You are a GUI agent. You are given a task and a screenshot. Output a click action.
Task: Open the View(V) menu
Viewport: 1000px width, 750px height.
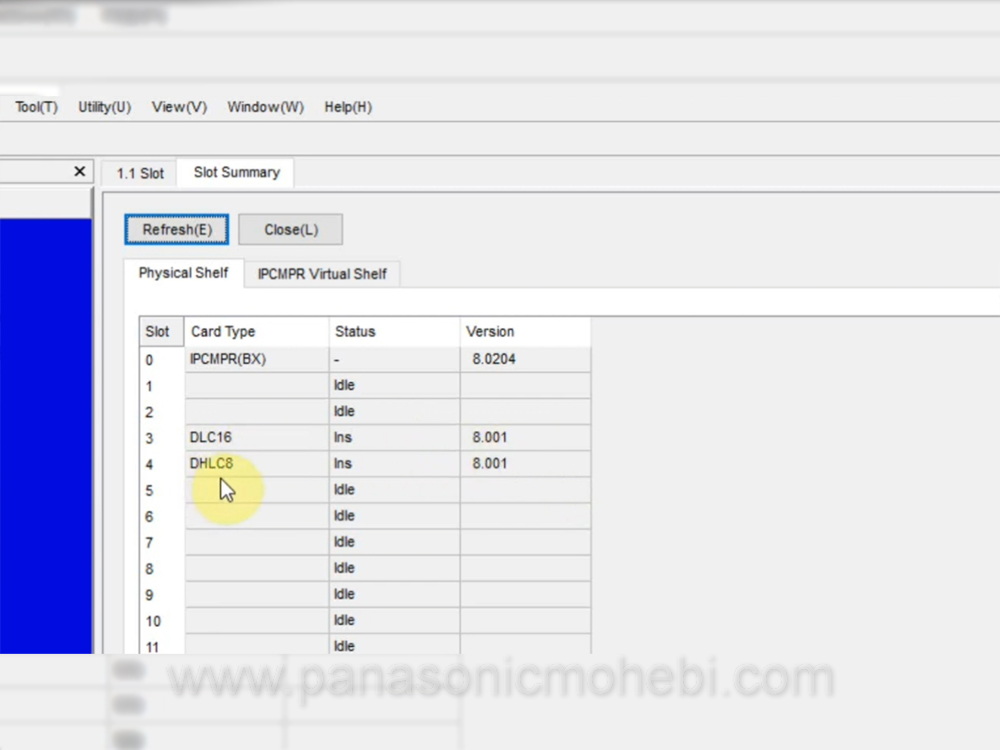point(179,107)
